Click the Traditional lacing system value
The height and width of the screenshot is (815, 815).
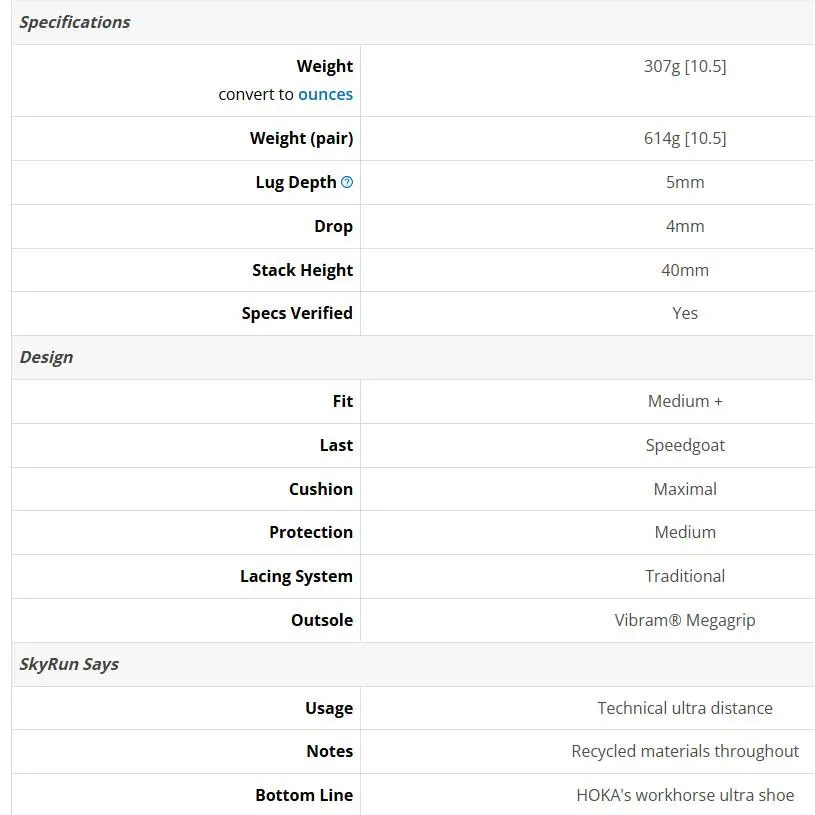[x=685, y=576]
